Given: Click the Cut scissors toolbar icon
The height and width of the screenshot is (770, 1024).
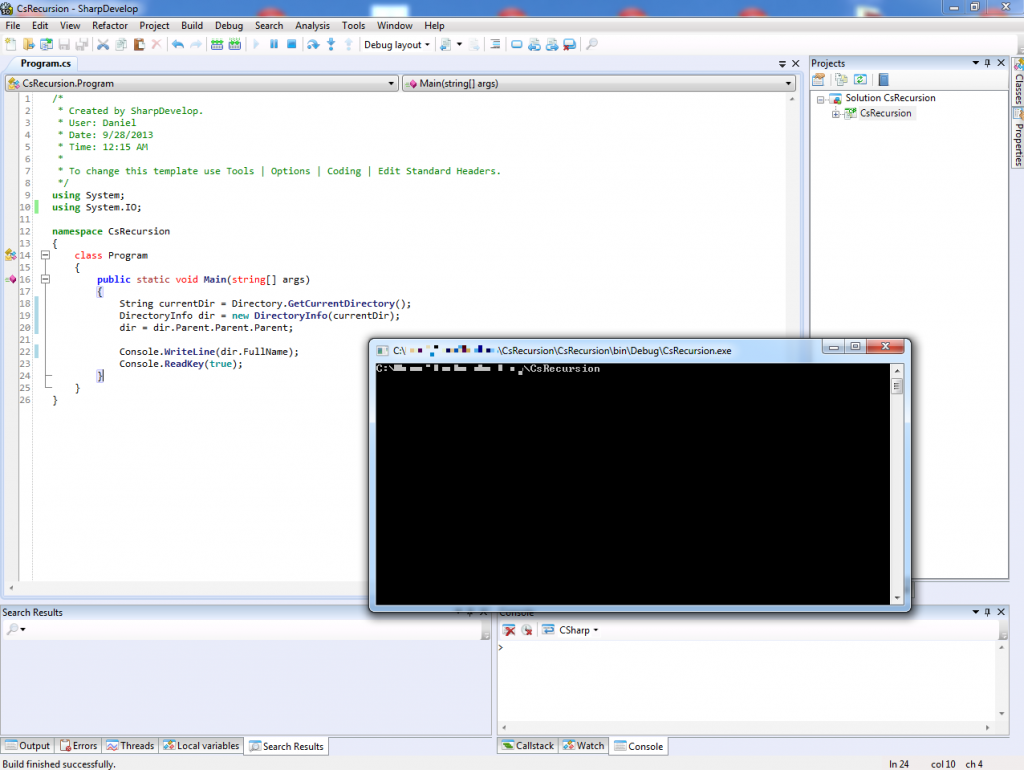Looking at the screenshot, I should pos(102,44).
